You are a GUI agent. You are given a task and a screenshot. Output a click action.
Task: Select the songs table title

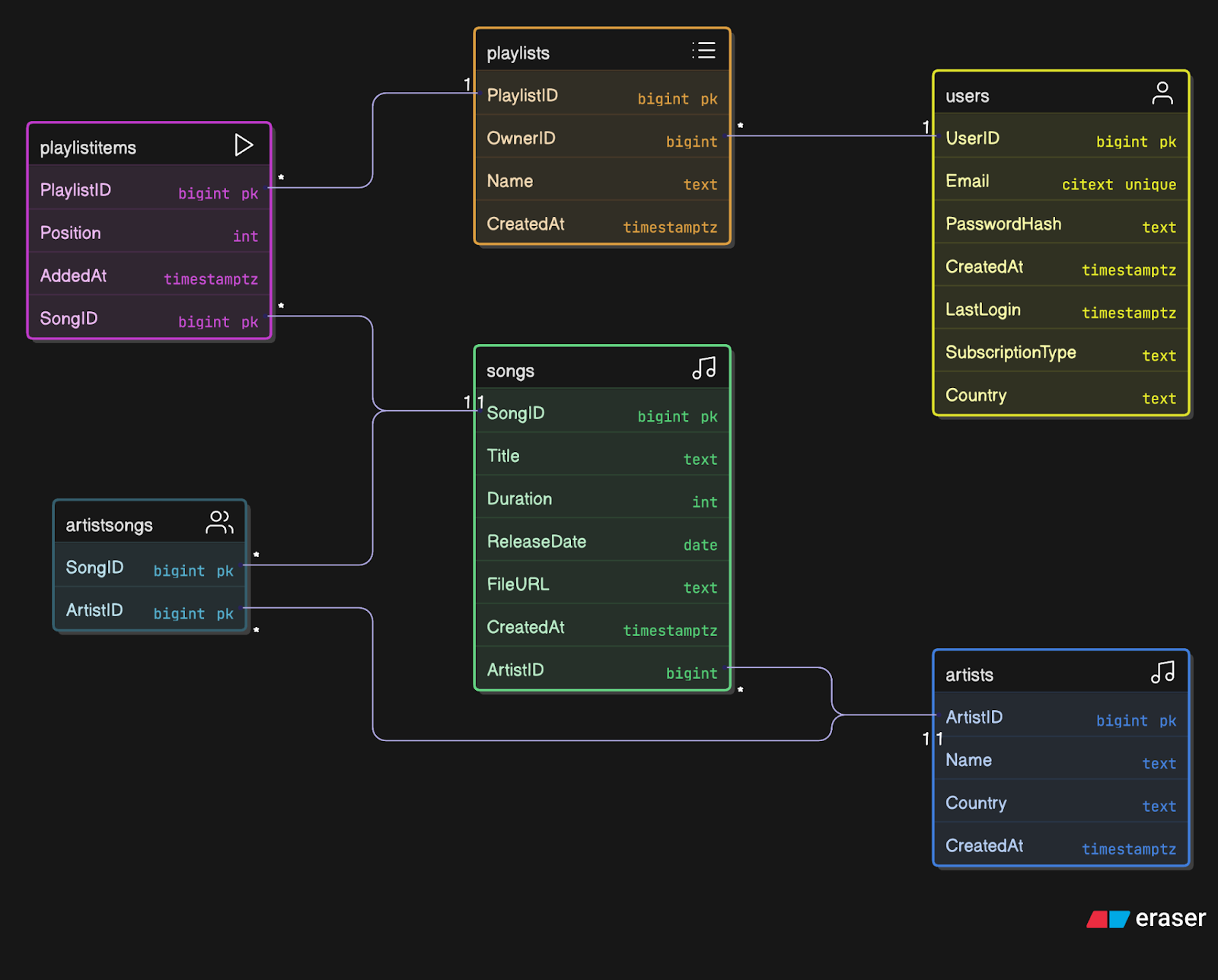[x=510, y=371]
